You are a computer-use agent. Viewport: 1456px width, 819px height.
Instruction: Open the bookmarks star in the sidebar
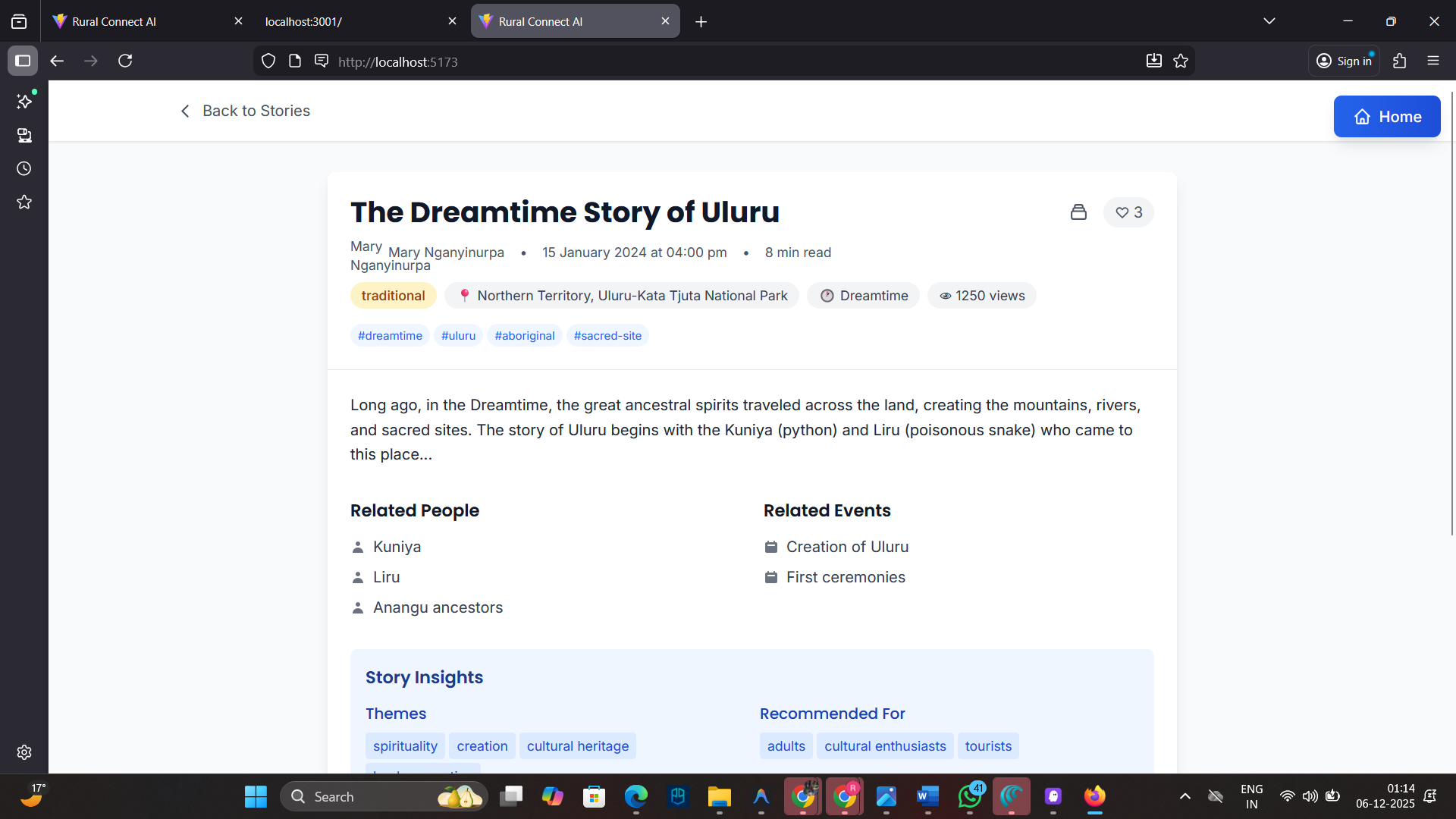click(x=24, y=202)
